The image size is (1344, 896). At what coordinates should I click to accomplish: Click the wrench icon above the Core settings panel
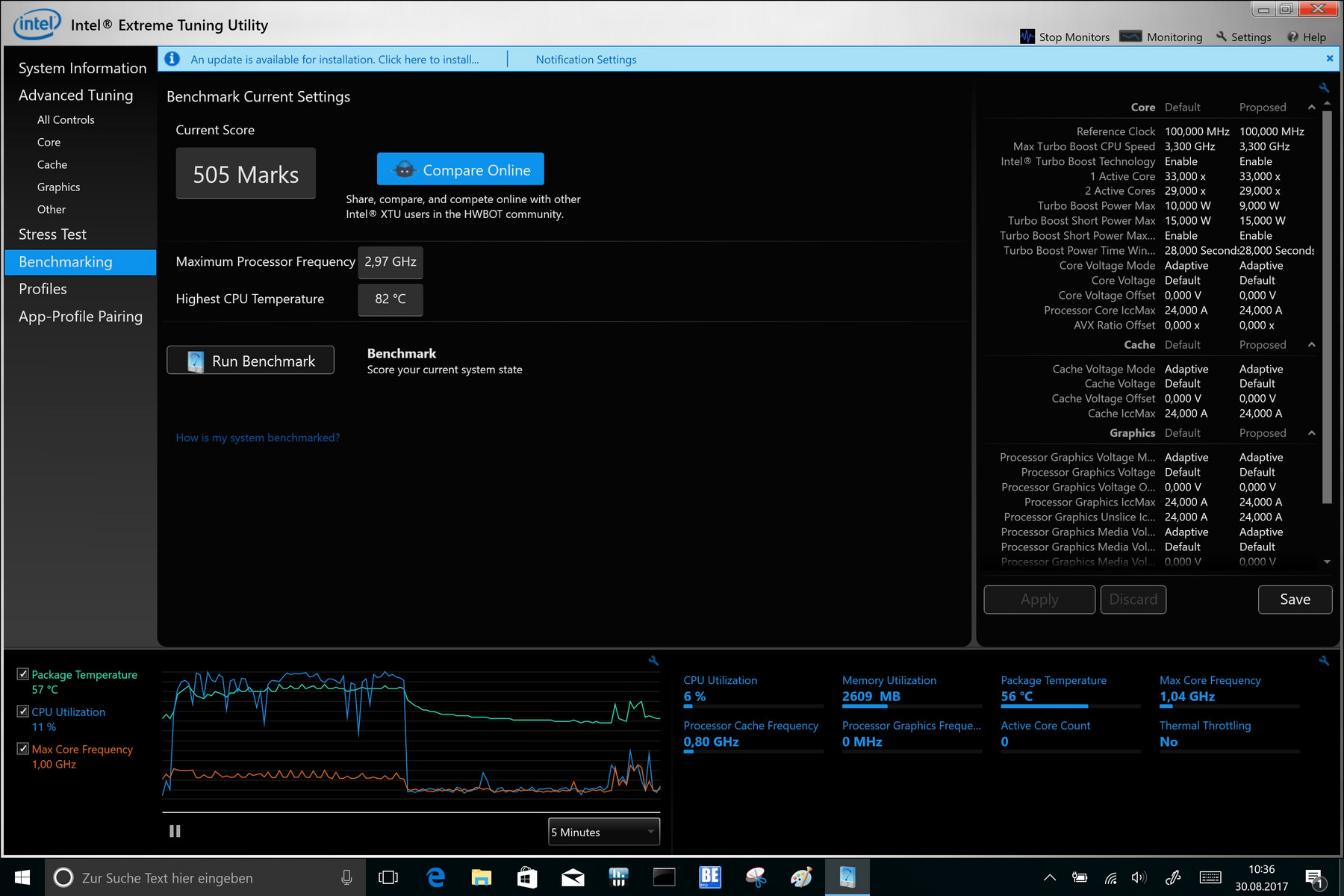pyautogui.click(x=1324, y=87)
